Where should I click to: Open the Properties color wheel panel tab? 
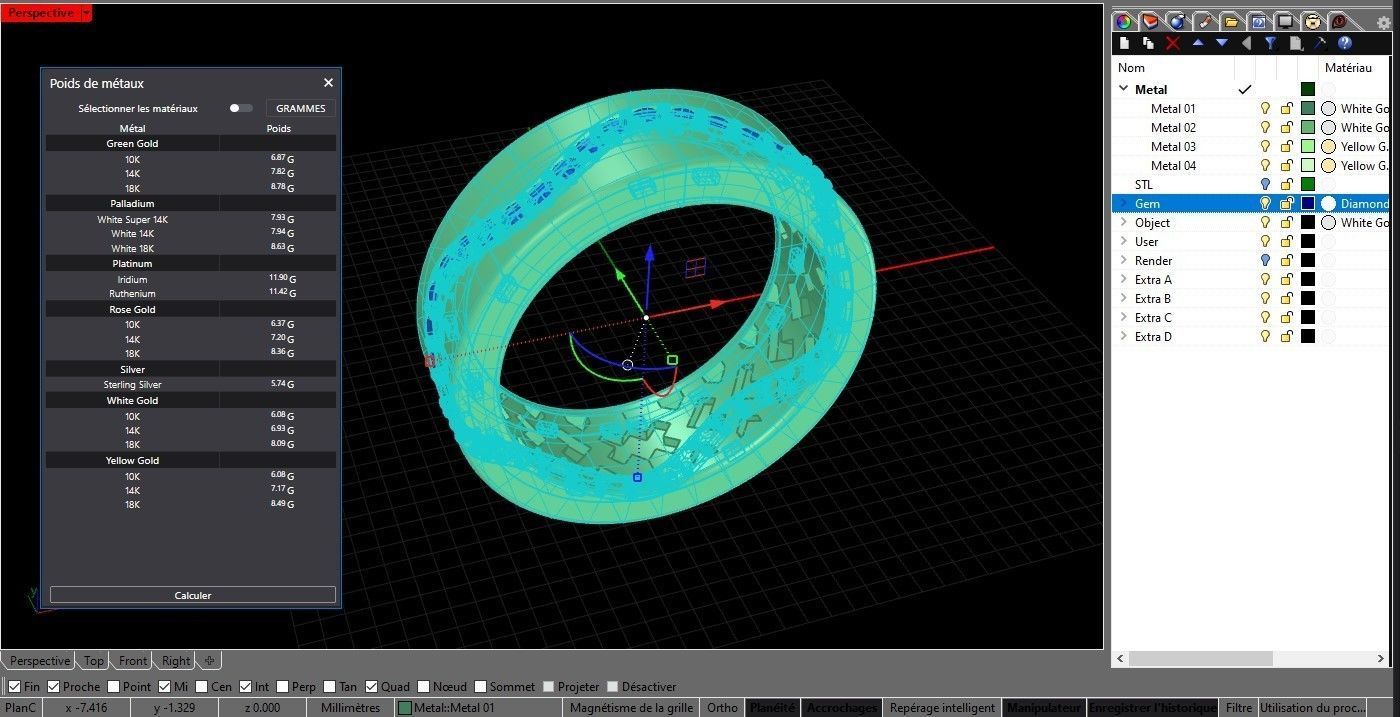tap(1124, 21)
